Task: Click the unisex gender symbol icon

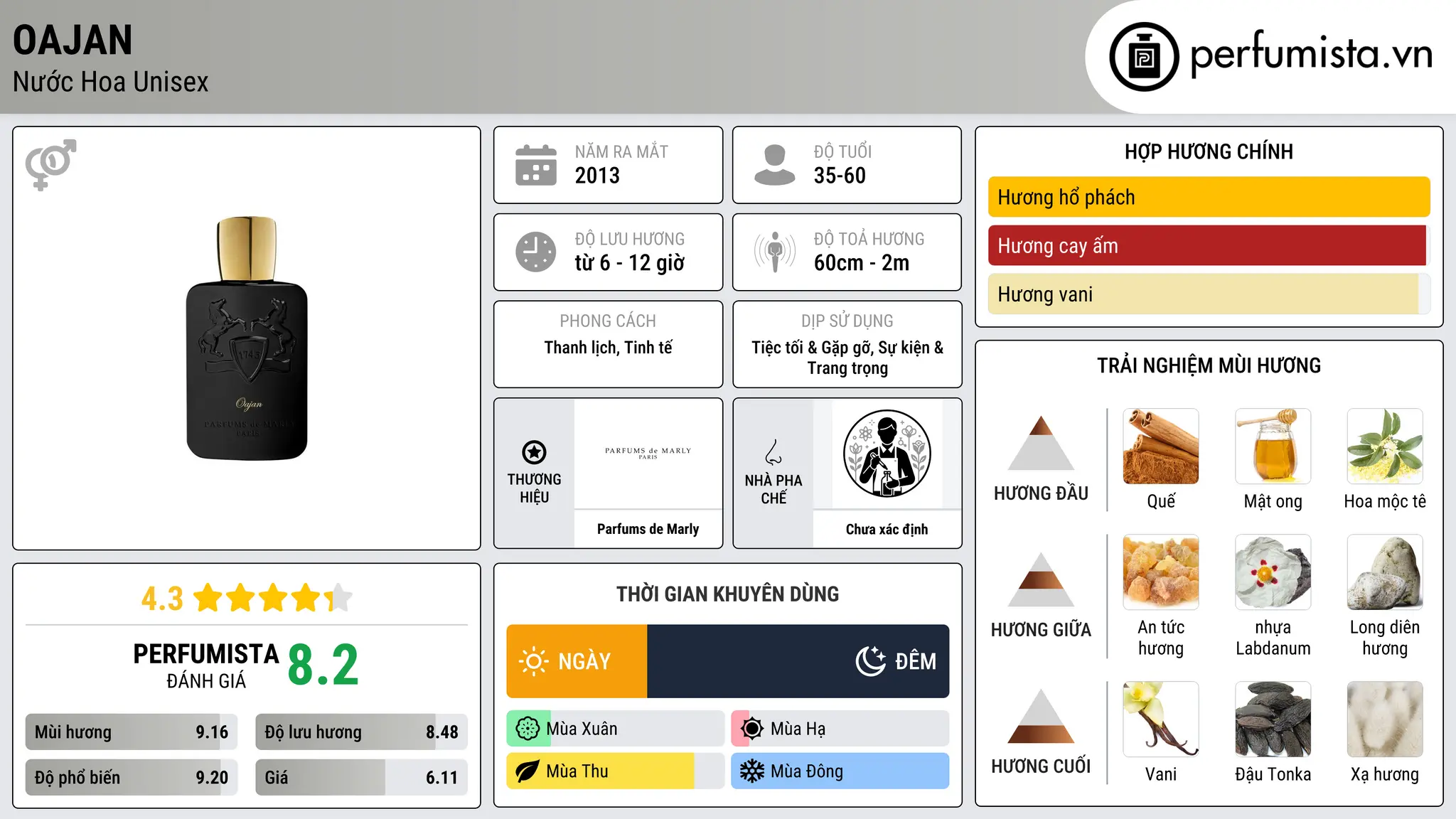Action: (x=50, y=165)
